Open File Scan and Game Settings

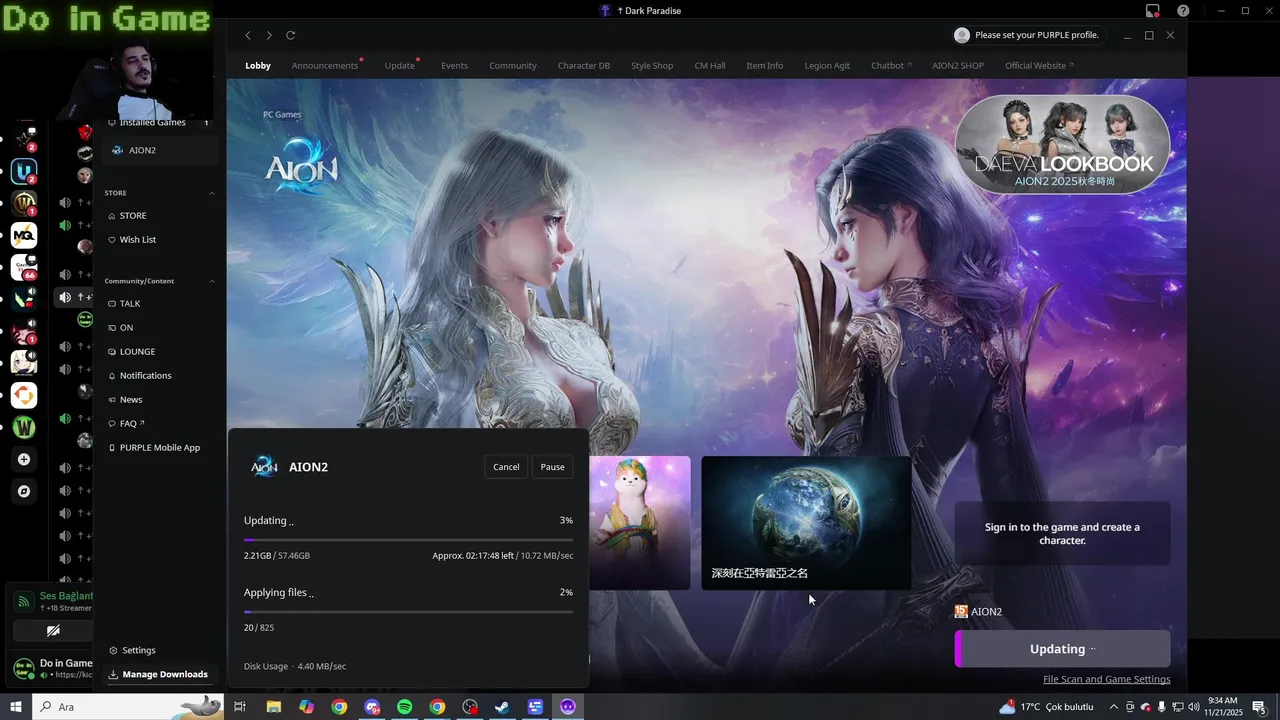(x=1106, y=680)
